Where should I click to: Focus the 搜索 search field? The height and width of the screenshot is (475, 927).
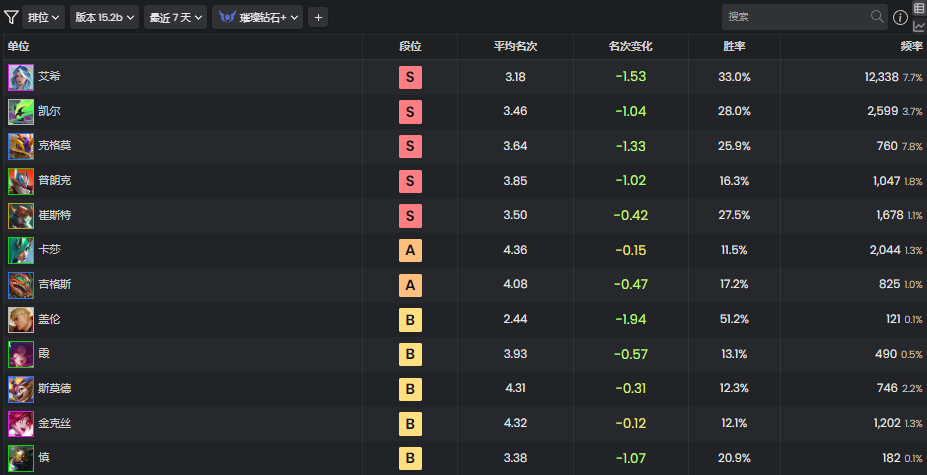pos(805,17)
